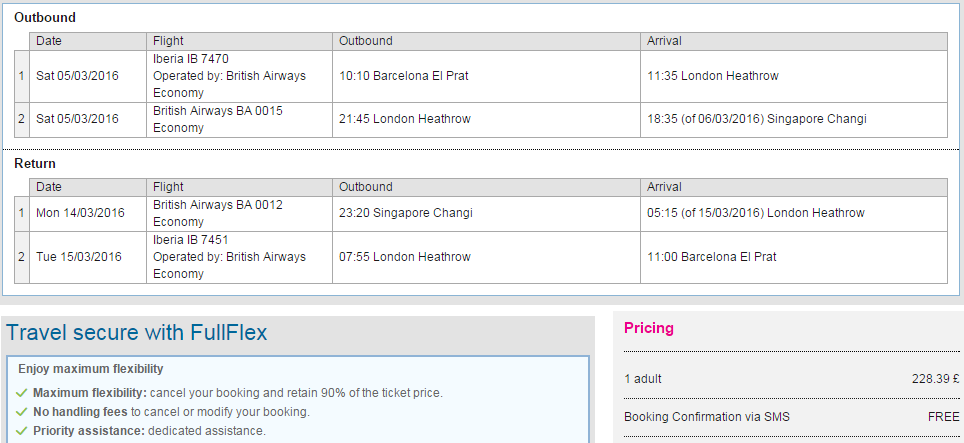The width and height of the screenshot is (964, 443).
Task: Click the FREE label for SMS confirmation
Action: (944, 417)
